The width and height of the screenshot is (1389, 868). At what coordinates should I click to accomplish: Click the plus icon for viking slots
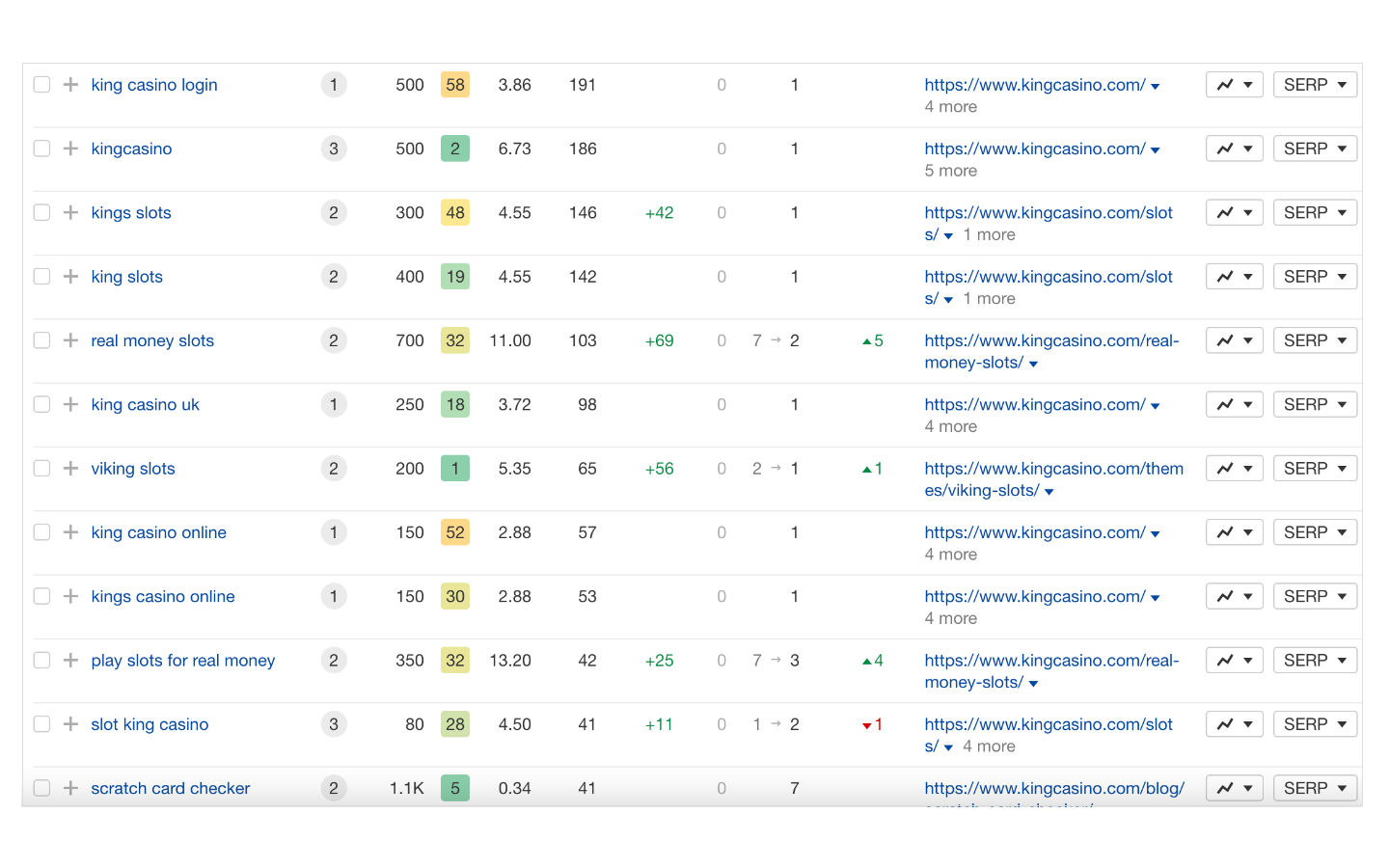70,469
